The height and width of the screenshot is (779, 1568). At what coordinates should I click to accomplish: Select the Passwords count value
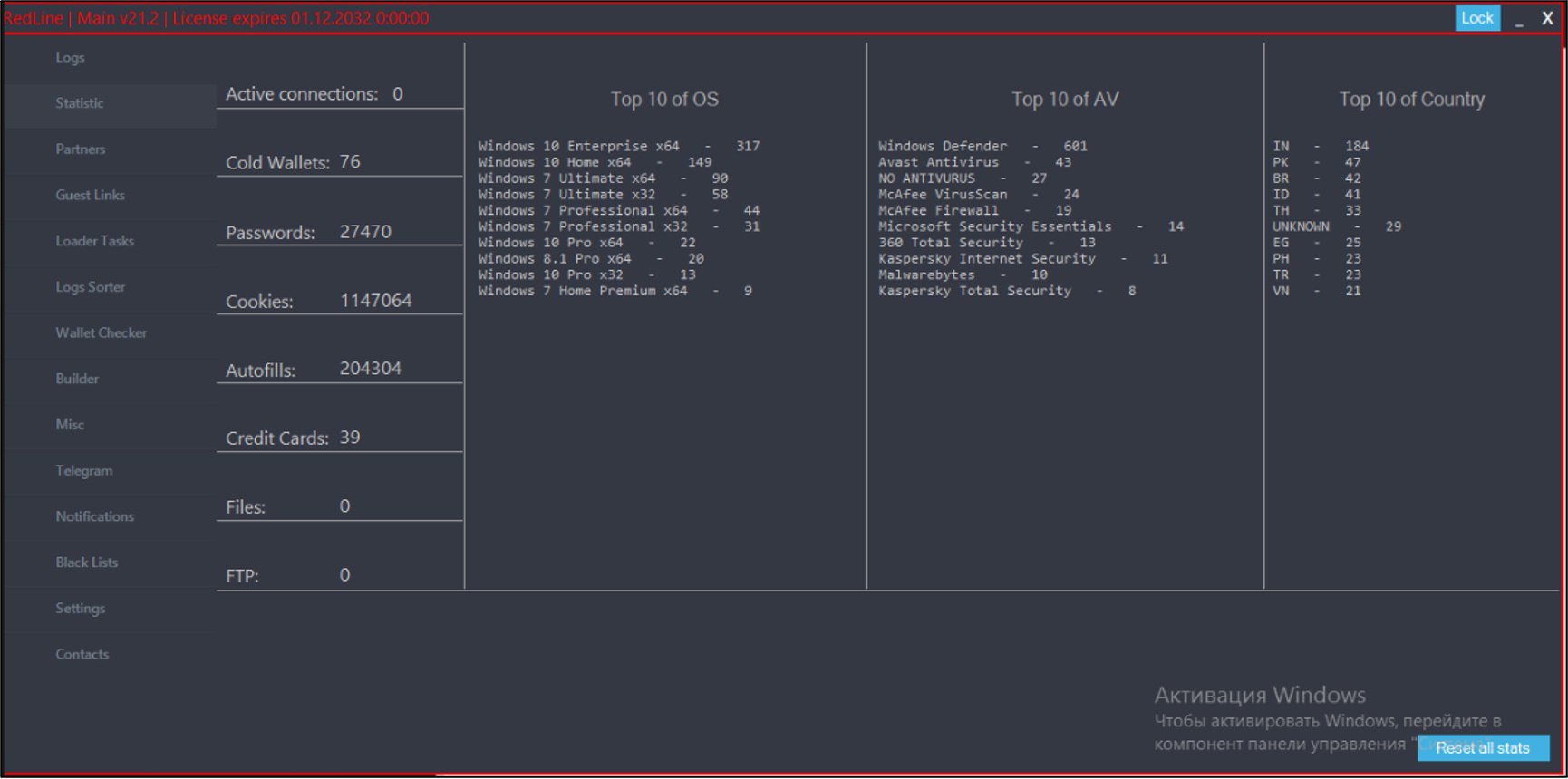pos(365,232)
